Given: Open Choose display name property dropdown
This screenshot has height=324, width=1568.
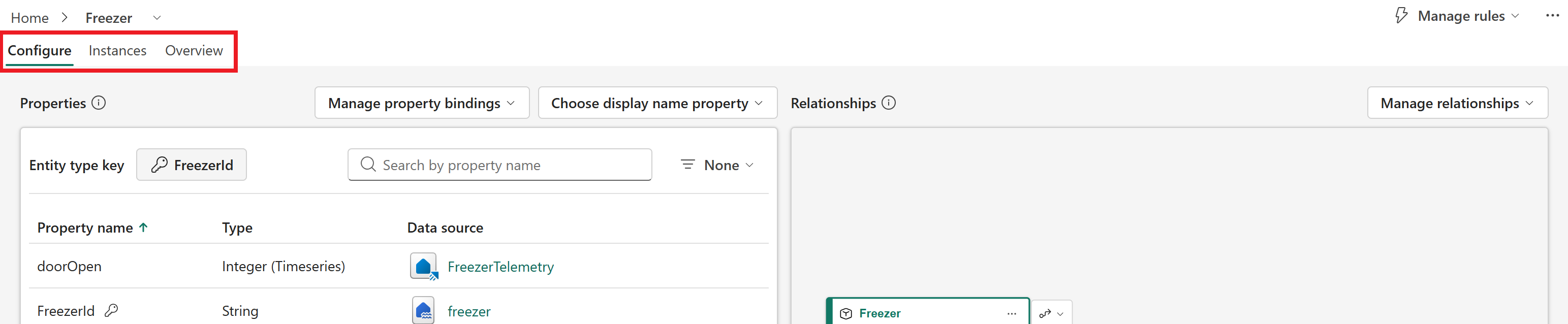Looking at the screenshot, I should (657, 103).
